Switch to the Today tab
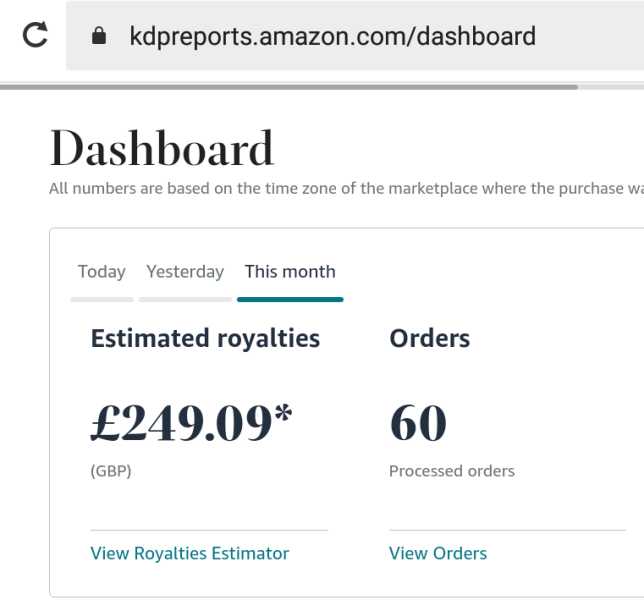This screenshot has width=644, height=600. (x=101, y=272)
